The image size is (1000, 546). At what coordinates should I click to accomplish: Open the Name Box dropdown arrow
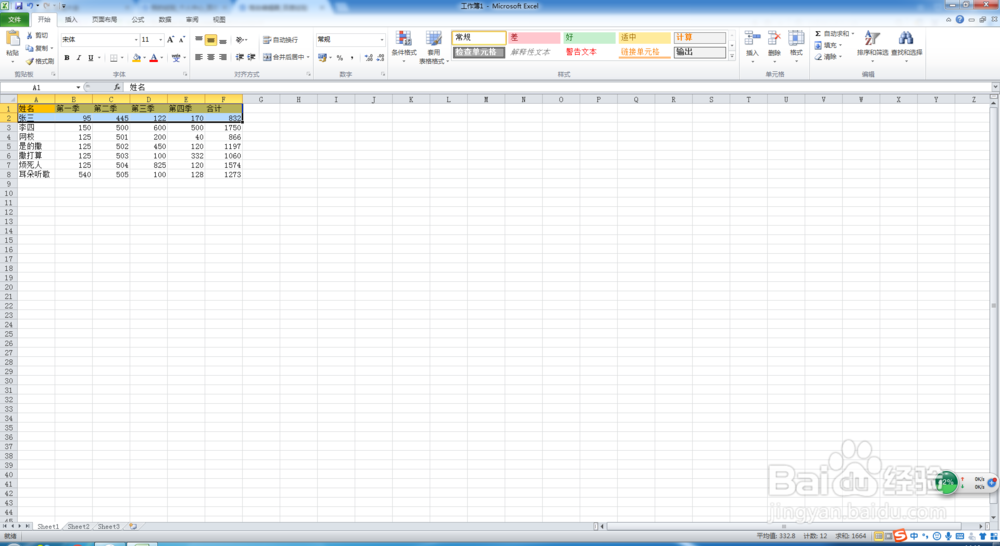[78, 87]
